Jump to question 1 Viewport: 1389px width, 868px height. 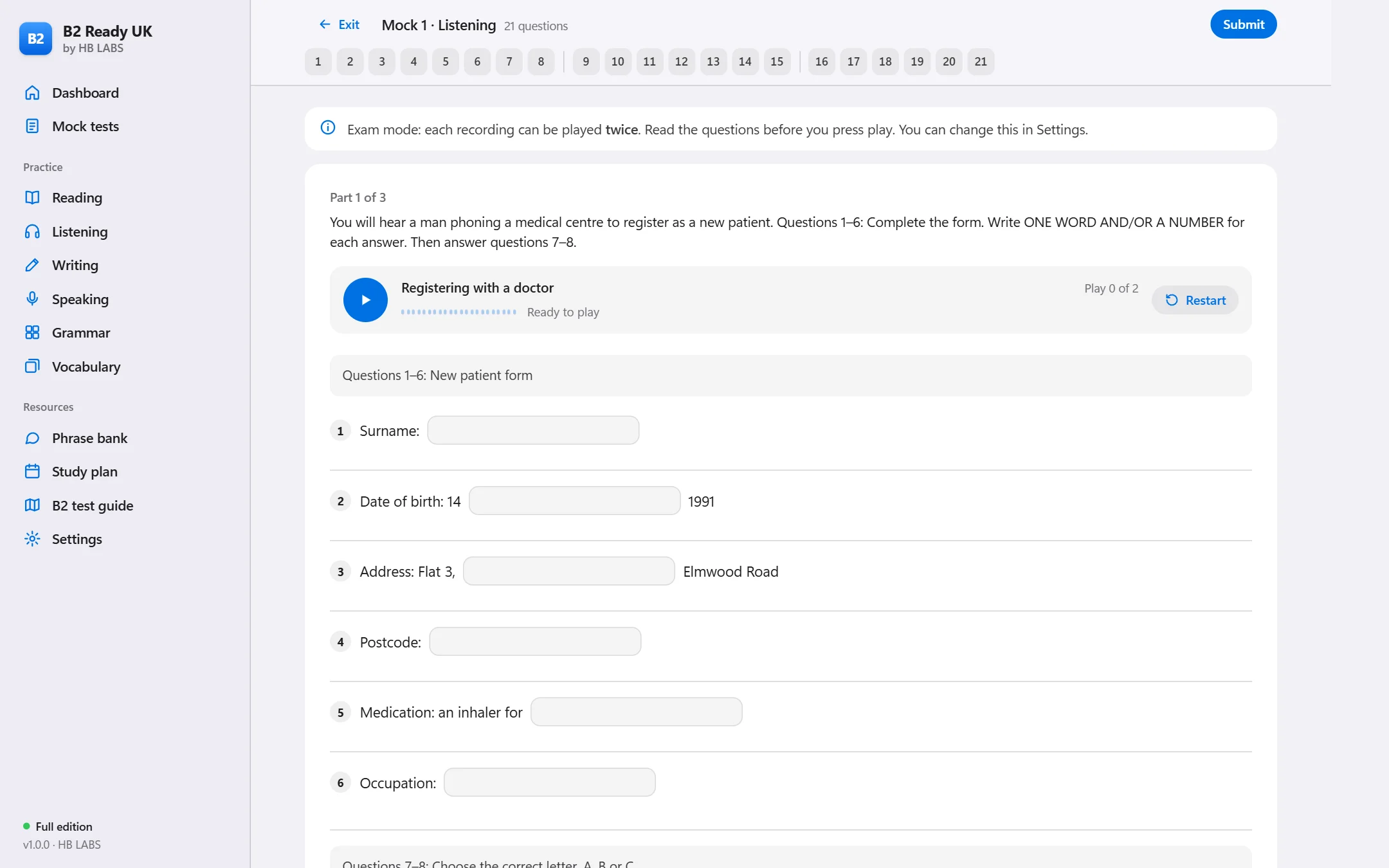click(x=318, y=62)
